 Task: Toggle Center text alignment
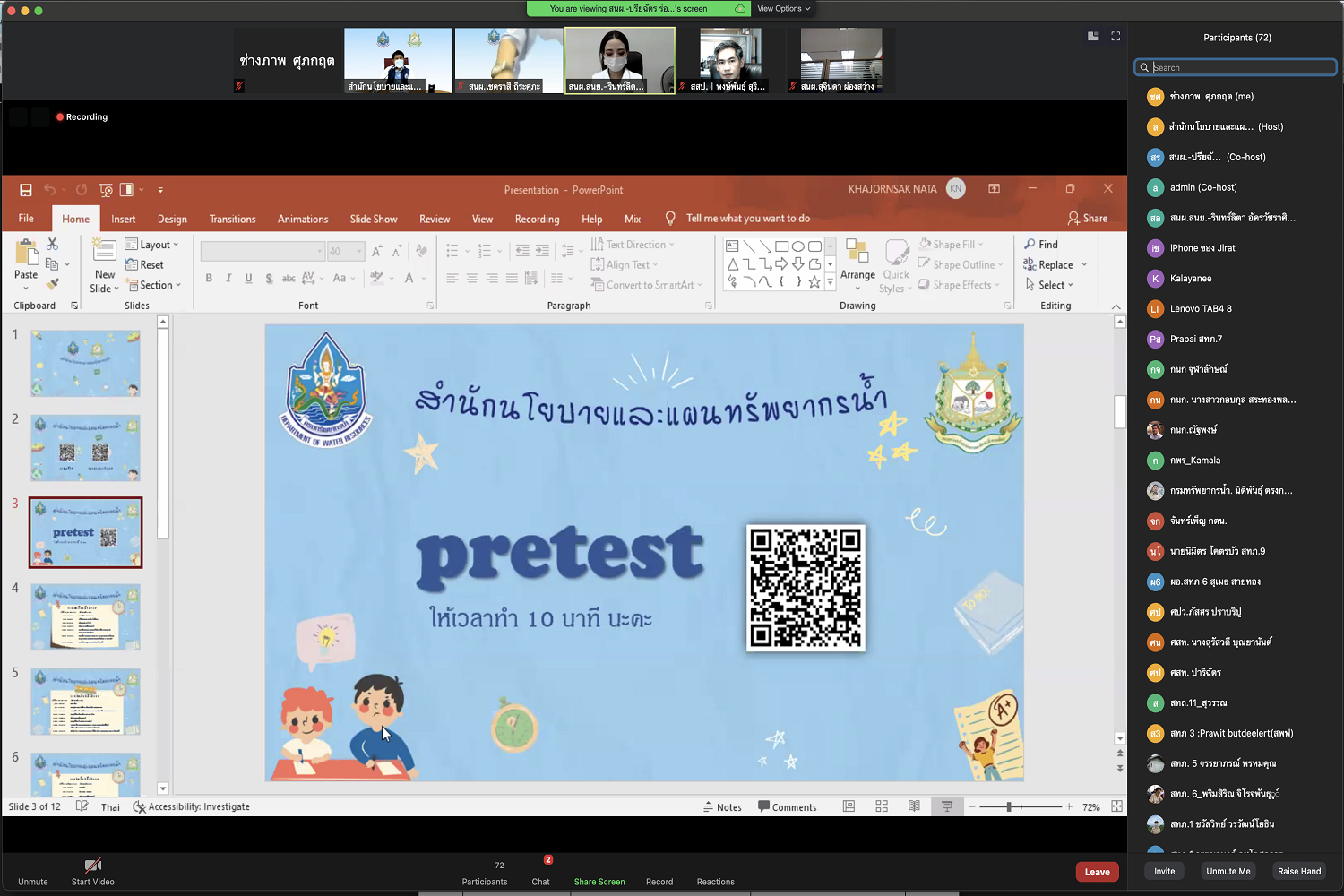(472, 279)
